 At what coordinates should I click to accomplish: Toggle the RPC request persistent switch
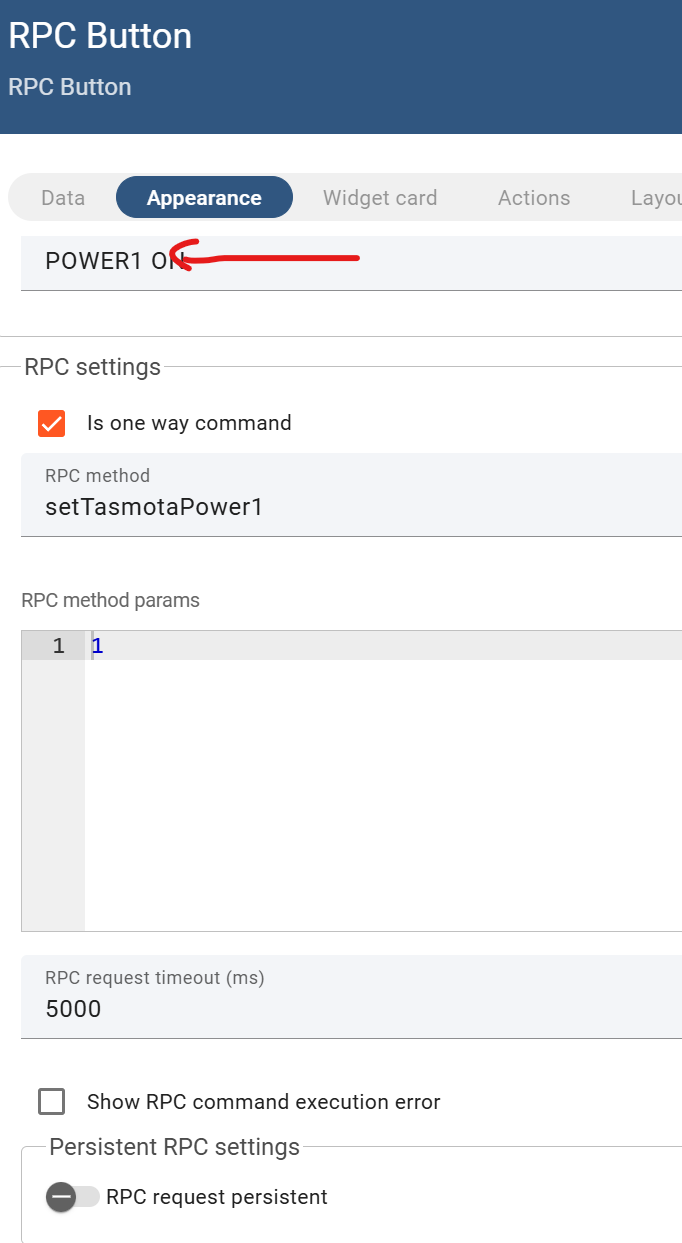73,1197
